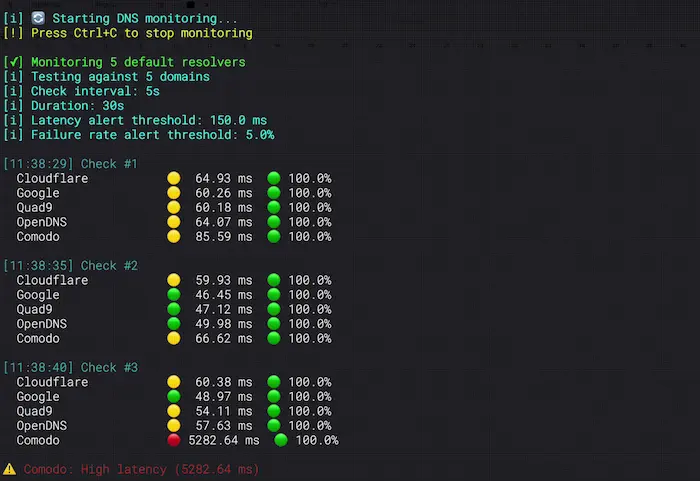Image resolution: width=700 pixels, height=481 pixels.
Task: Click yellow latency dot beside 59.93 ms
Action: (174, 280)
